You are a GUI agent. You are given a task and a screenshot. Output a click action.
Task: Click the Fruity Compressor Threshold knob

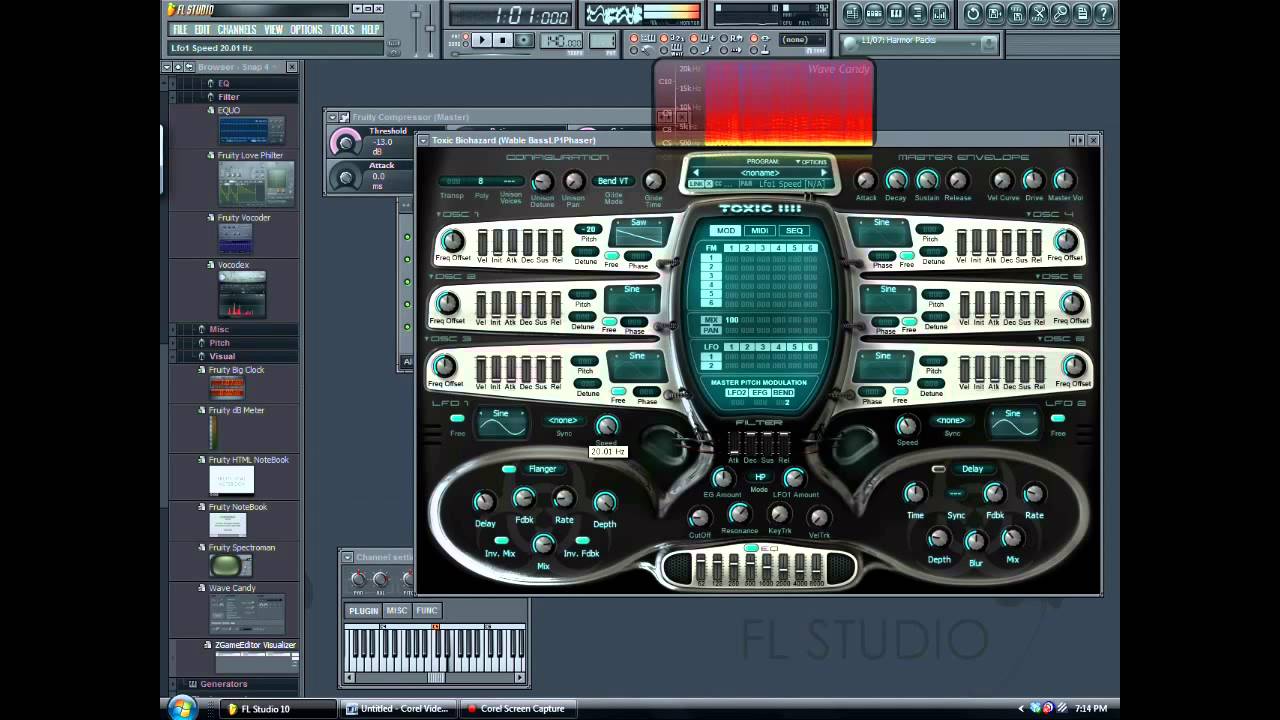[346, 142]
